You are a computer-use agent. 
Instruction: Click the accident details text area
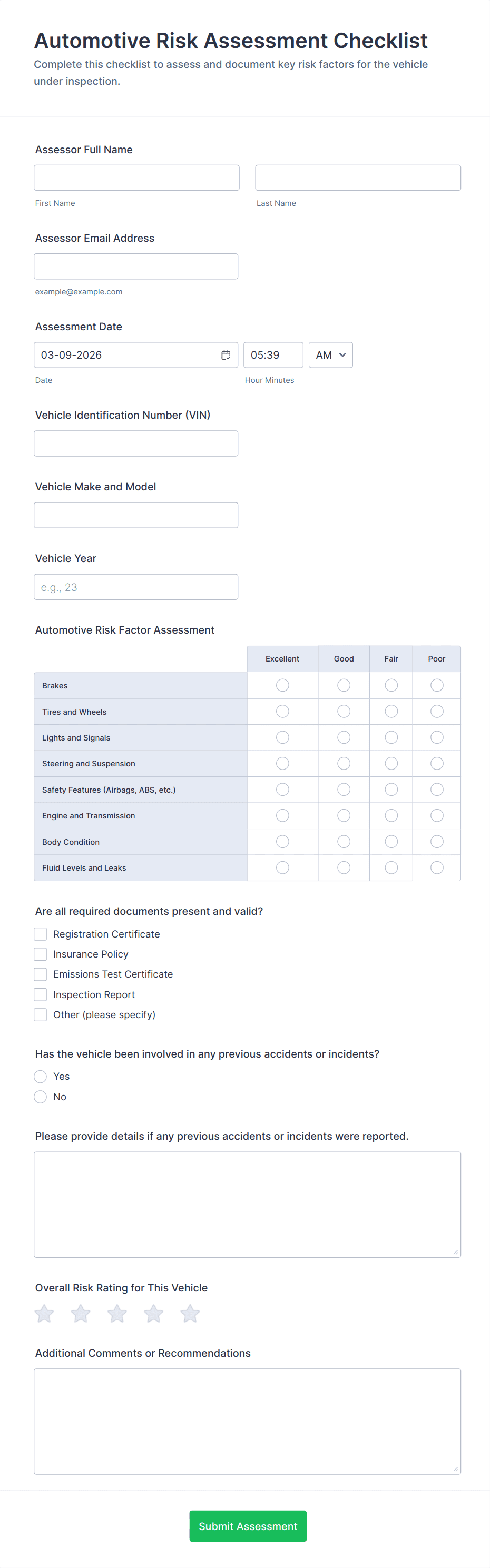click(247, 1204)
